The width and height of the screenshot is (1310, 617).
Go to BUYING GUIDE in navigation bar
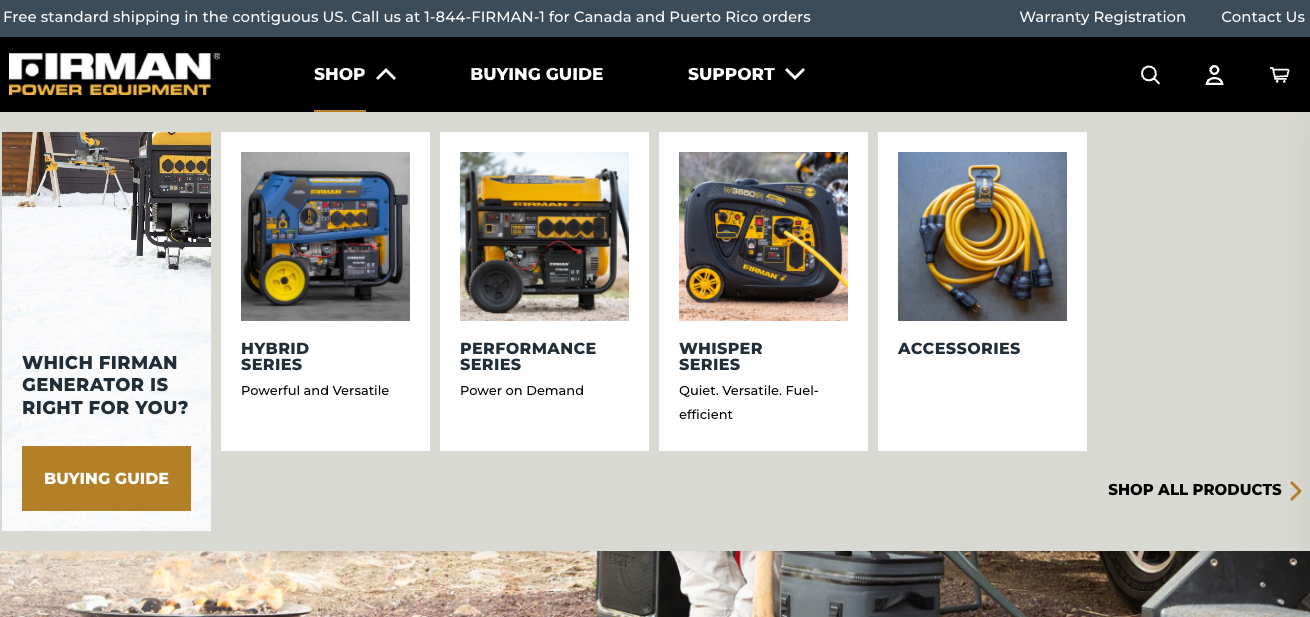click(x=537, y=74)
